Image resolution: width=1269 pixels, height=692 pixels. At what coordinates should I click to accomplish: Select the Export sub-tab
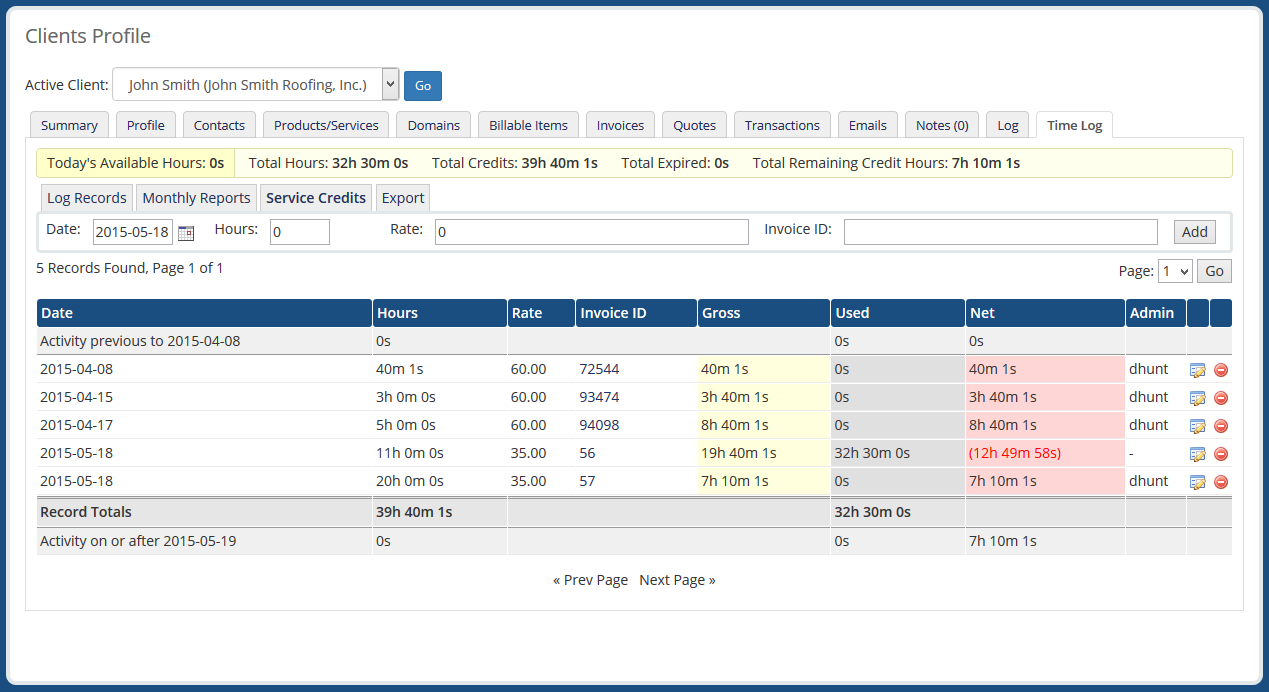pyautogui.click(x=402, y=197)
